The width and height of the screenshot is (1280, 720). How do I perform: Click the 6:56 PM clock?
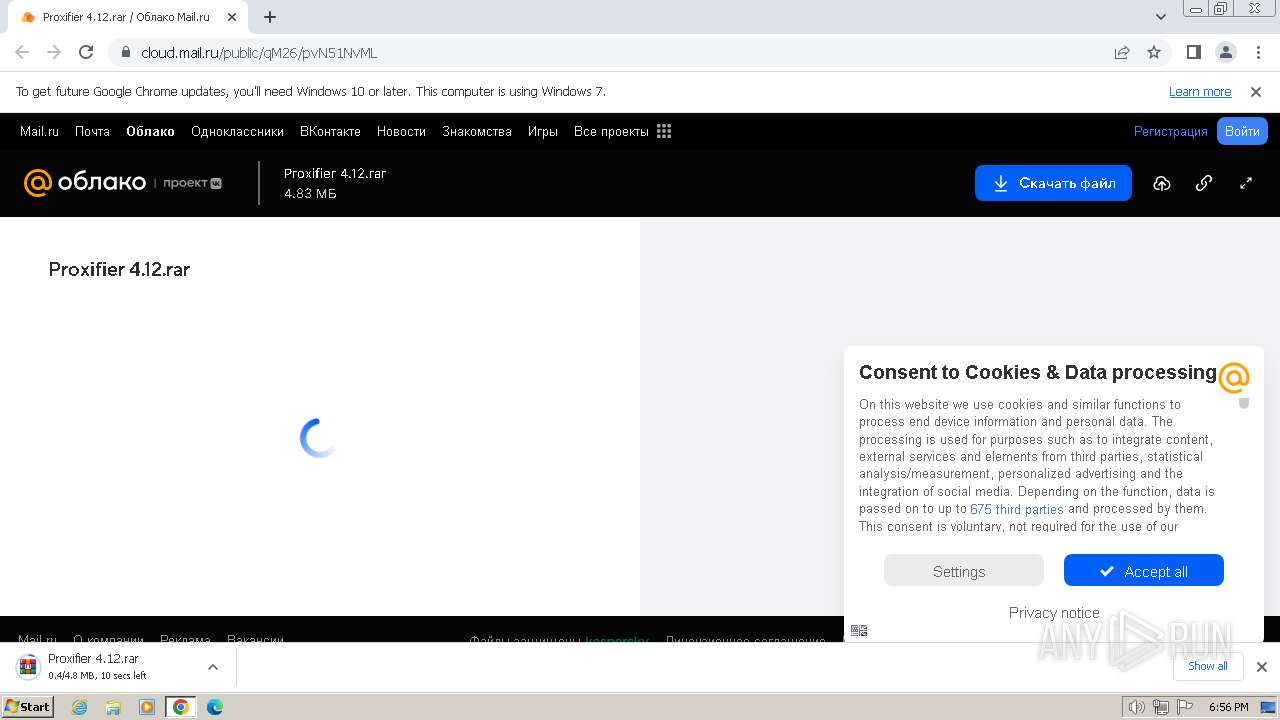point(1228,707)
